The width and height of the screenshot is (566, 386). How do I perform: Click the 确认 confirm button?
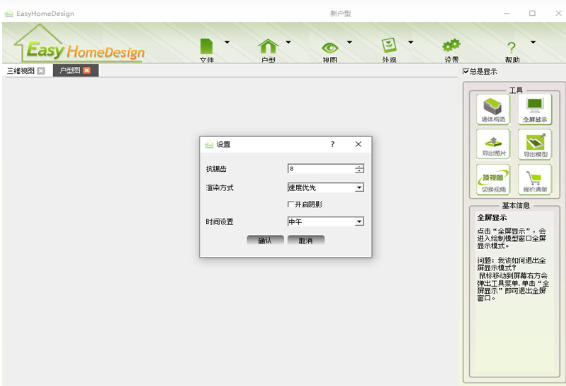click(x=265, y=240)
